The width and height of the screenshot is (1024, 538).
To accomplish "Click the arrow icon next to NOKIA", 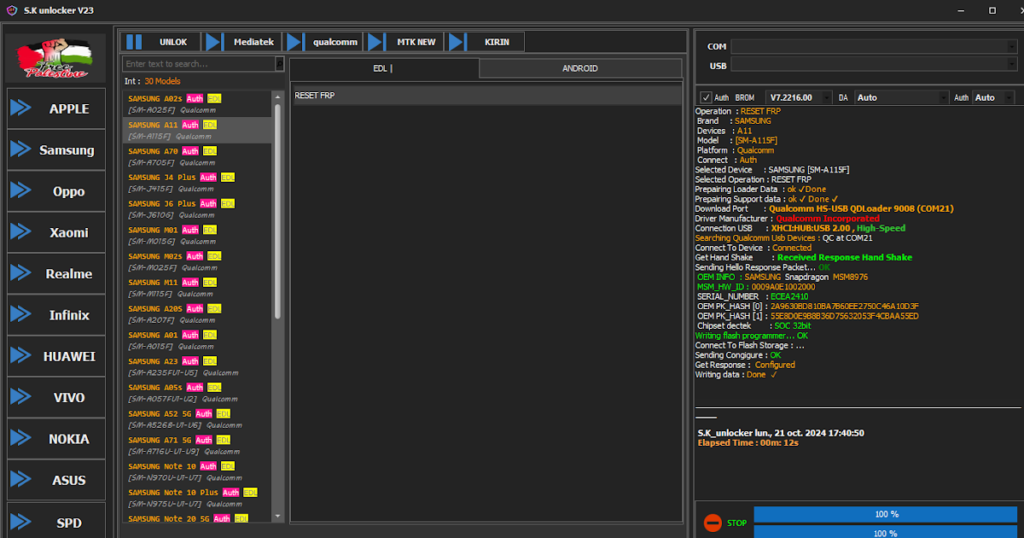I will click(21, 438).
